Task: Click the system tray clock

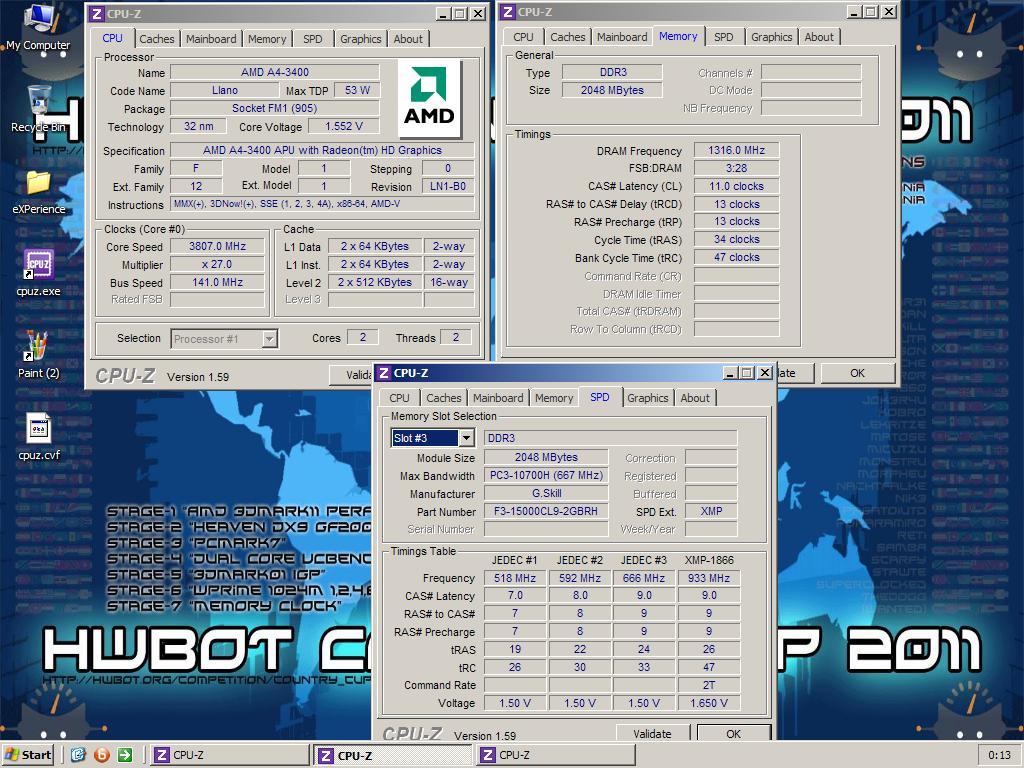Action: 999,755
